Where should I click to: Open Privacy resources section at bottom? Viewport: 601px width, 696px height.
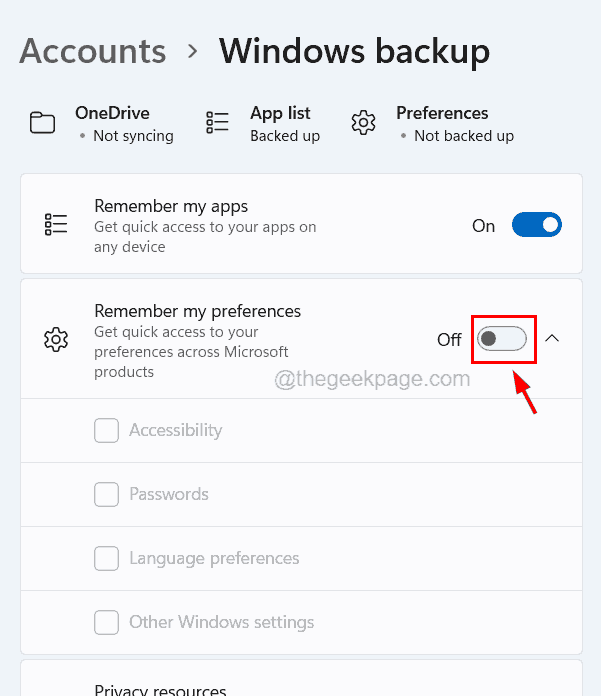tap(160, 689)
